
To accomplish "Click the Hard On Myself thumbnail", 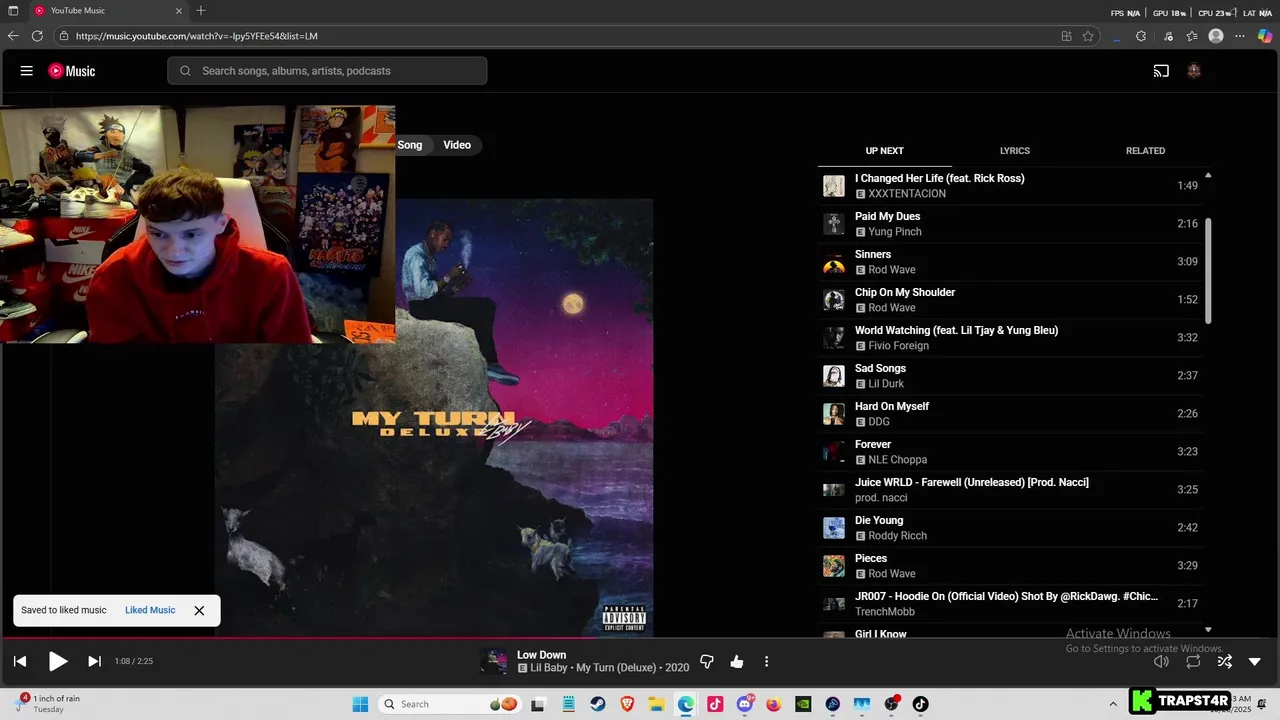I will pos(834,414).
